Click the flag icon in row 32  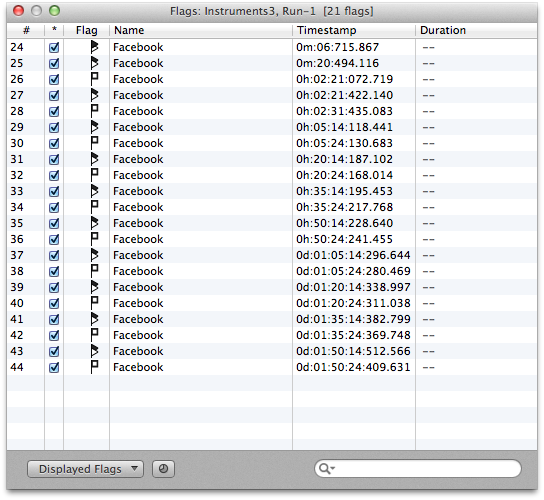coord(94,175)
